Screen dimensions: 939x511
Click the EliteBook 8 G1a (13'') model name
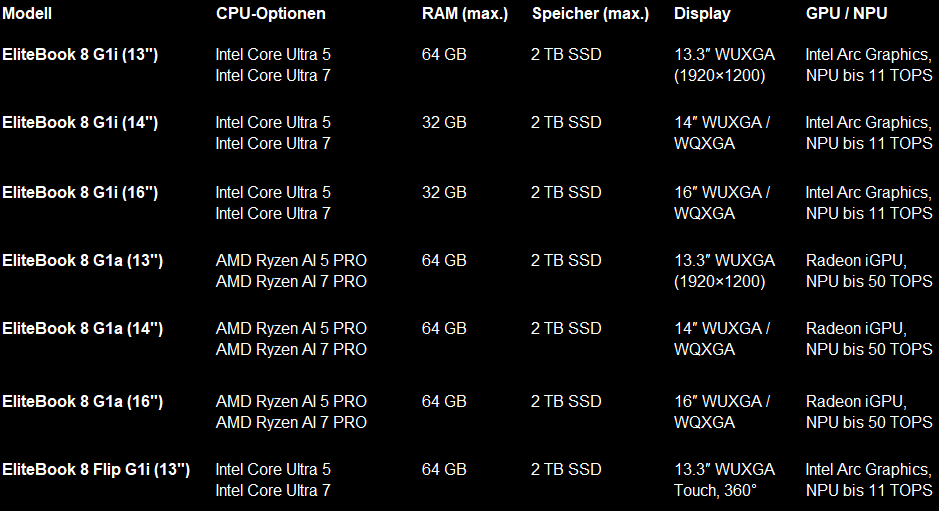[x=82, y=260]
